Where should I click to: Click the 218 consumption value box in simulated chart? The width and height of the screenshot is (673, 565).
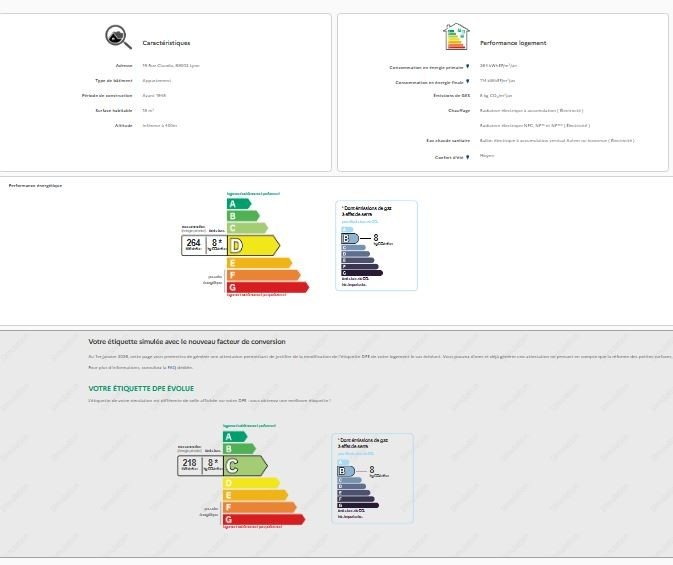(189, 464)
